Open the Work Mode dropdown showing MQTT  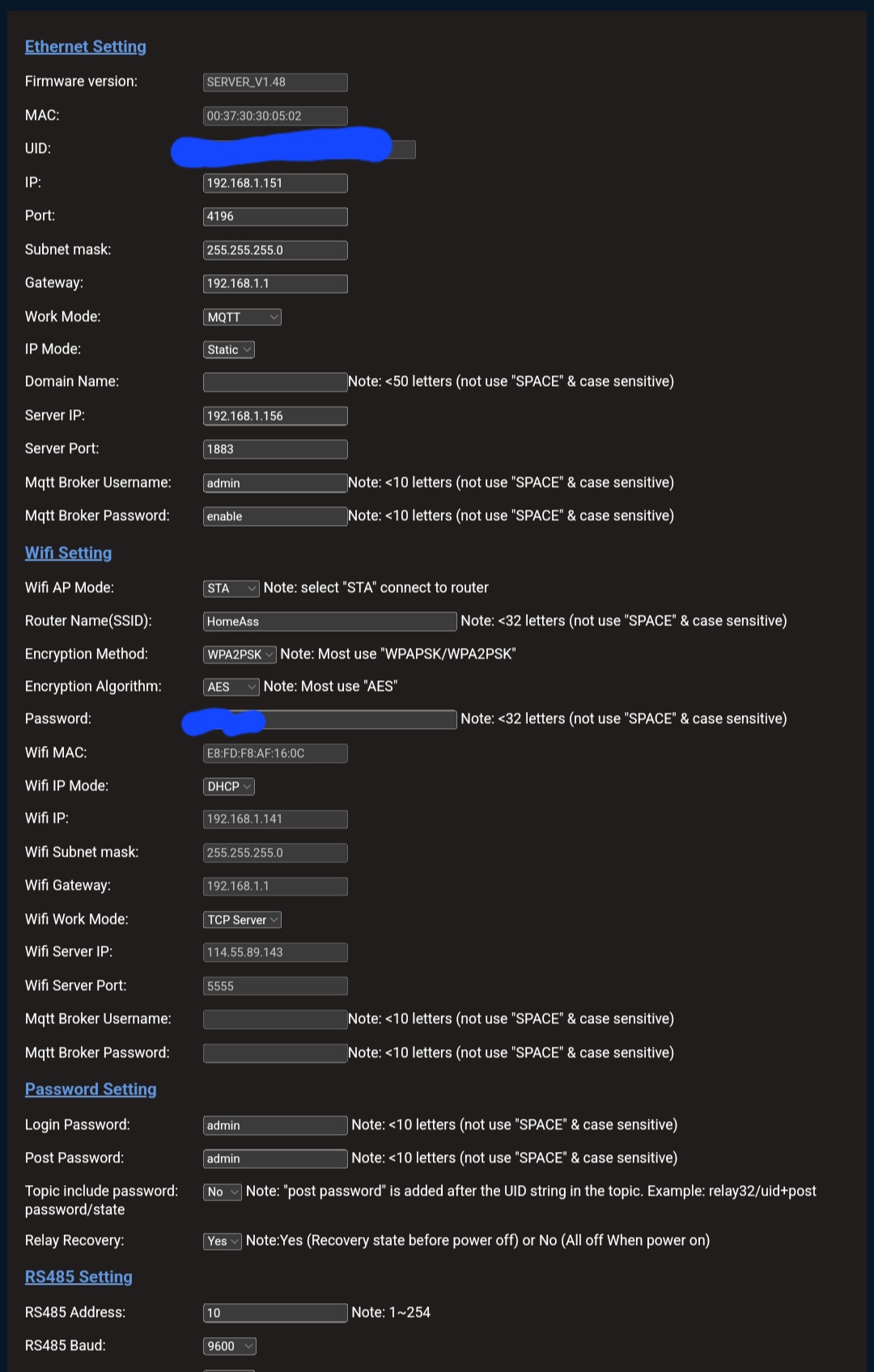pos(242,317)
